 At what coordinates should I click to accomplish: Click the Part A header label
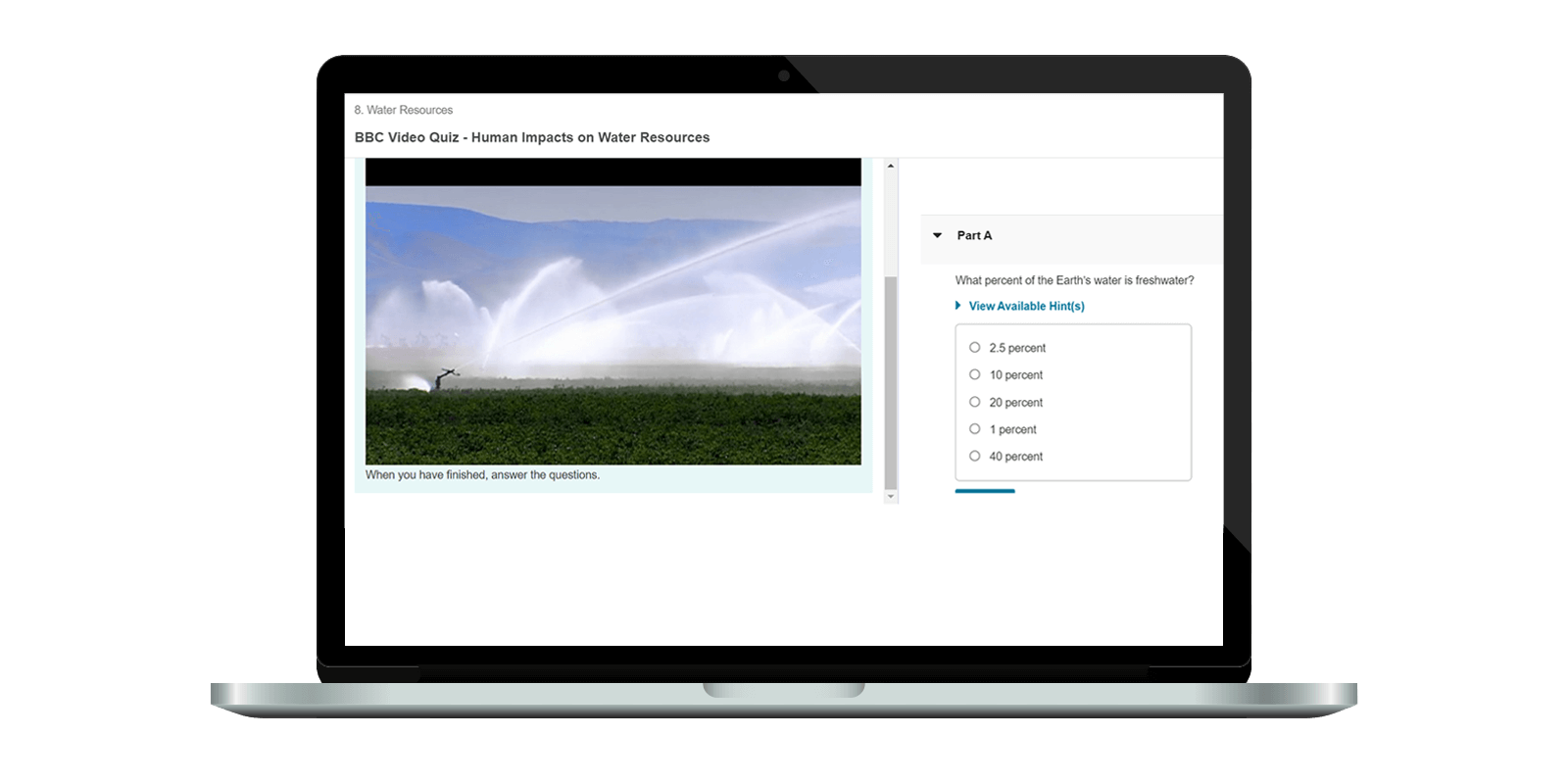[x=974, y=235]
